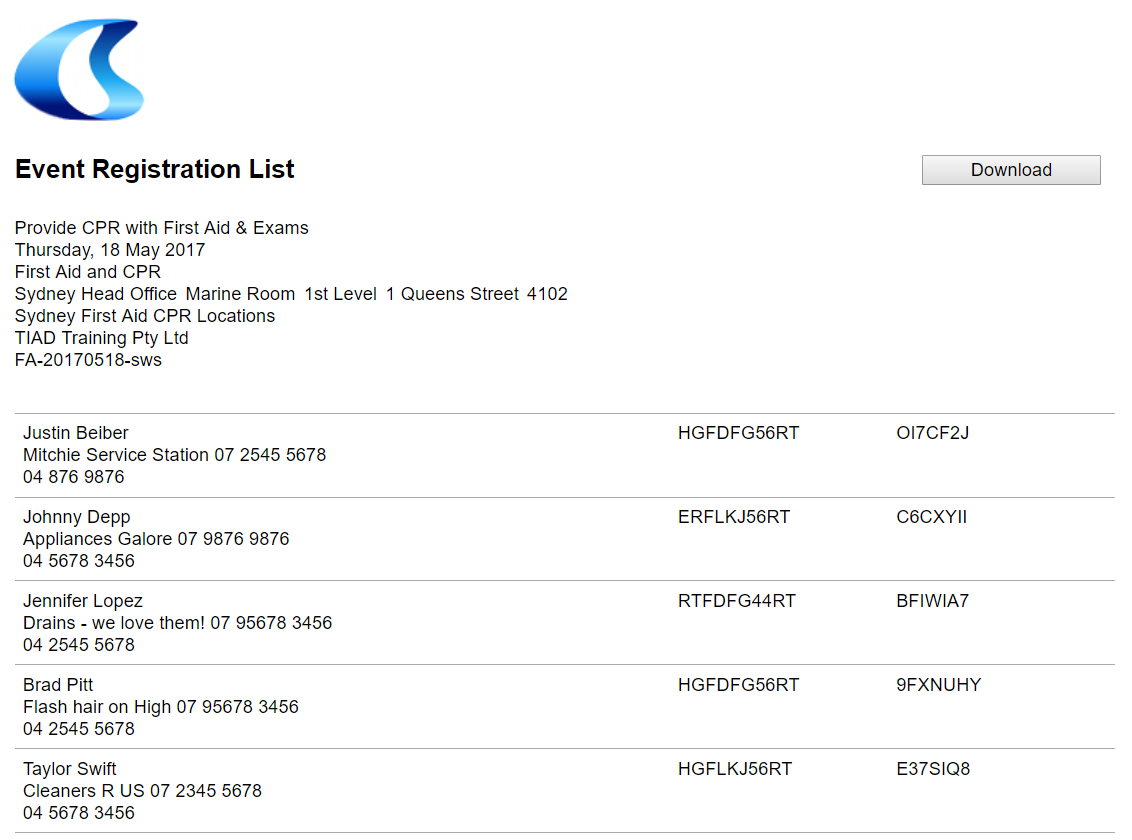Click on Taylor Swift's name
The height and width of the screenshot is (840, 1132).
point(69,769)
